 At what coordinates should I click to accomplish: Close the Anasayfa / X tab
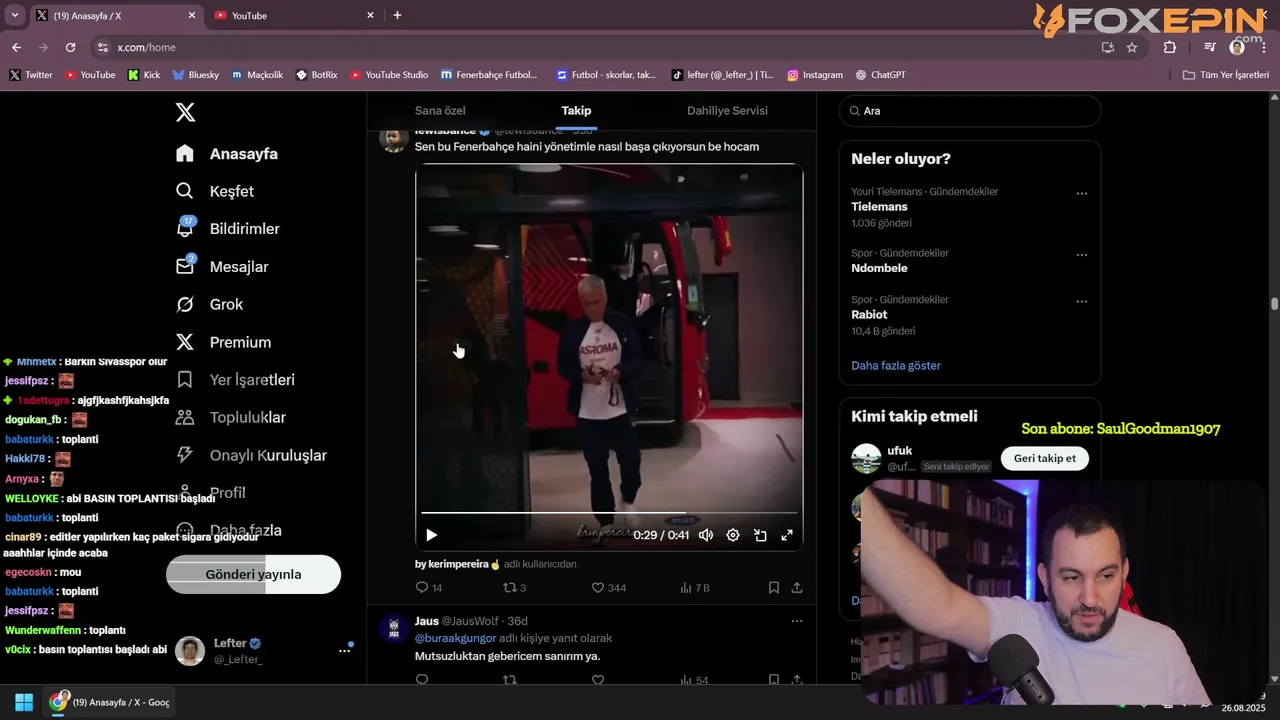click(192, 15)
